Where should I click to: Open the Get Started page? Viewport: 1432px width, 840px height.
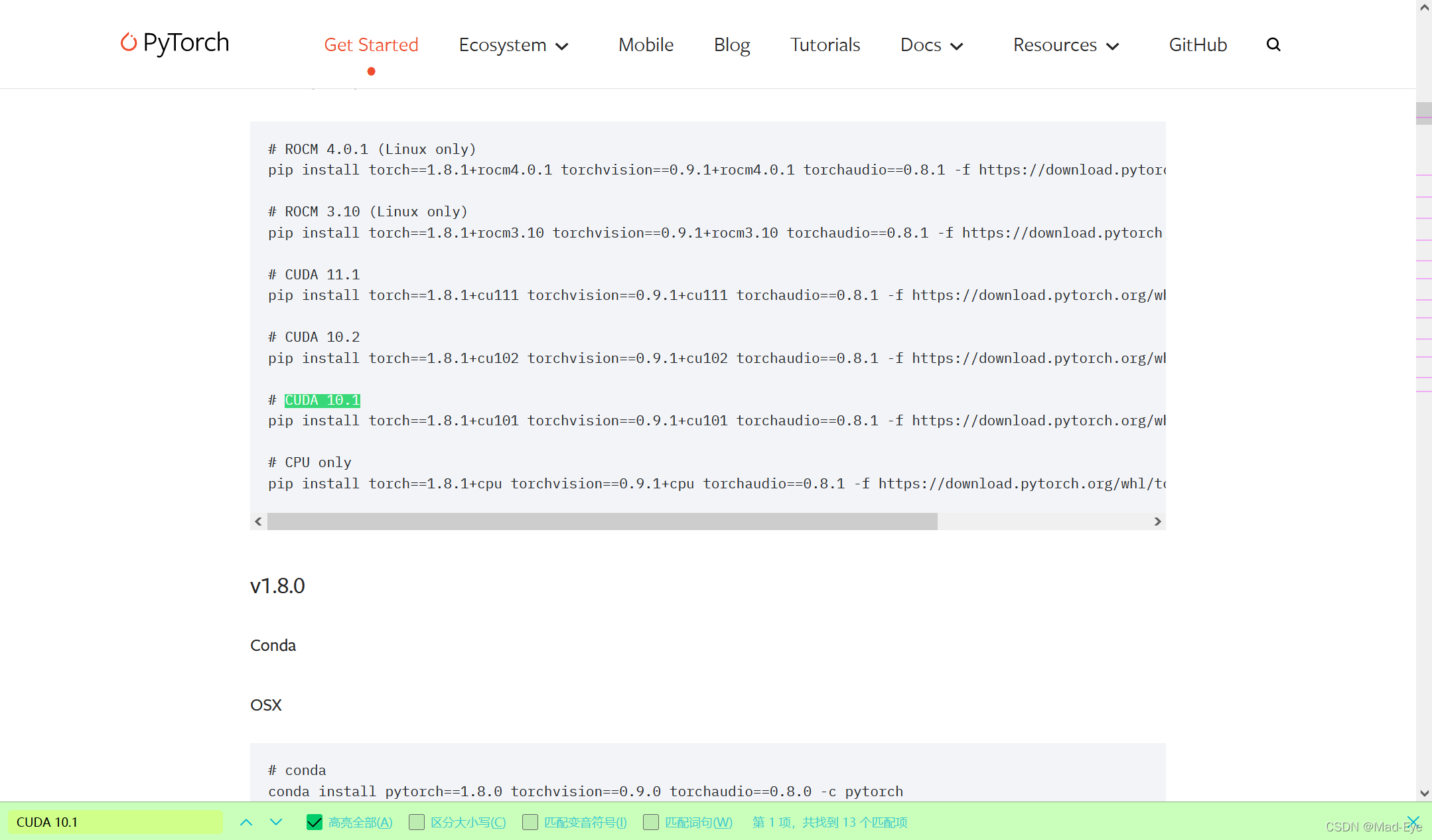coord(371,44)
